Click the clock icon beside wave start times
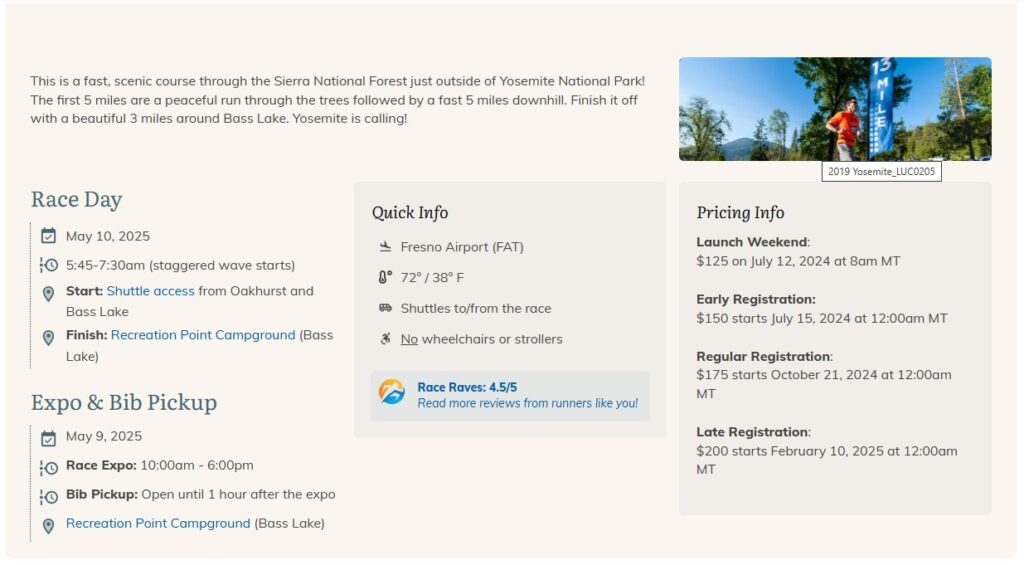The width and height of the screenshot is (1024, 565). (x=48, y=265)
